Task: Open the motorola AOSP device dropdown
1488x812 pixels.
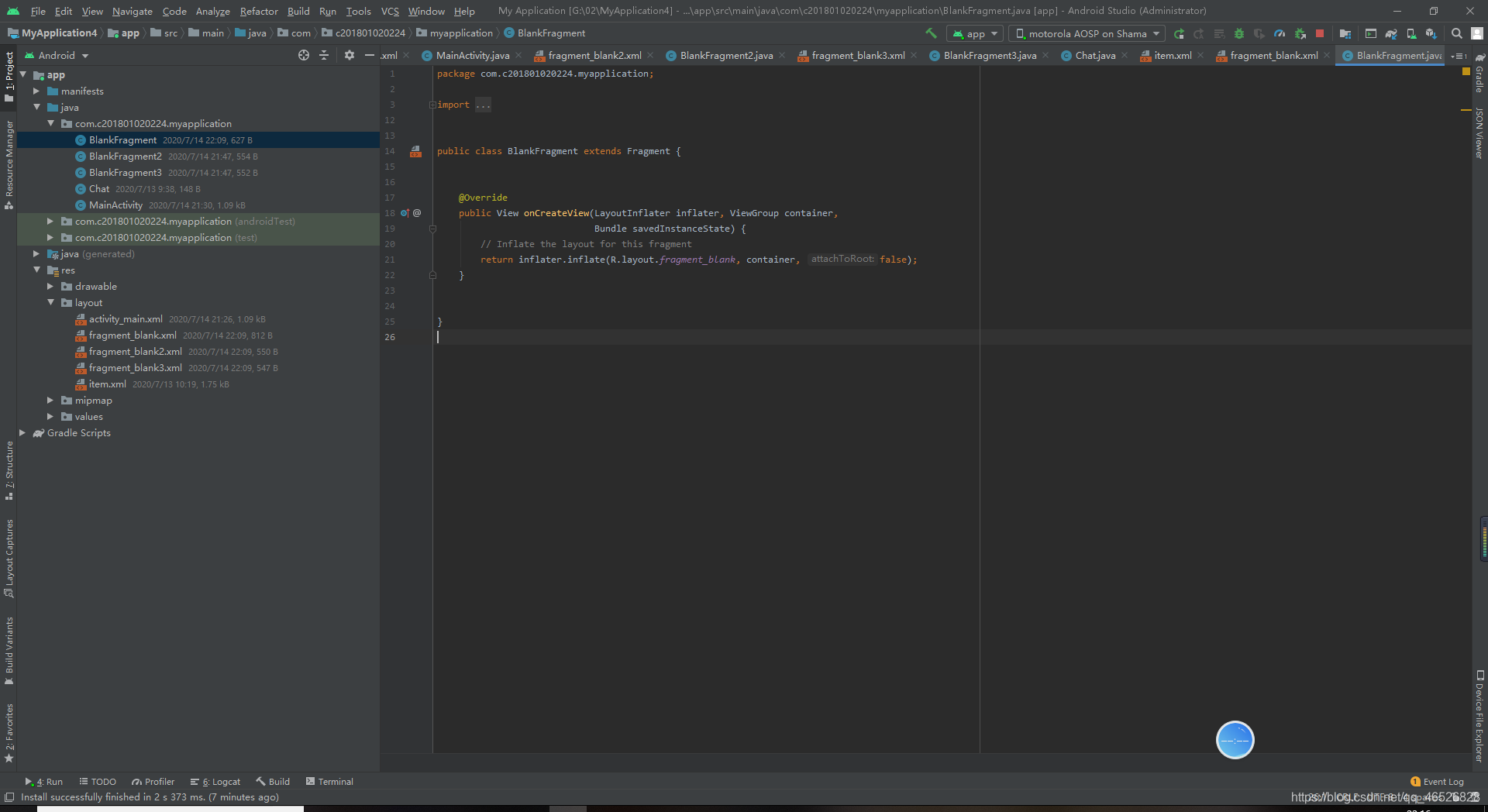Action: coord(1087,33)
